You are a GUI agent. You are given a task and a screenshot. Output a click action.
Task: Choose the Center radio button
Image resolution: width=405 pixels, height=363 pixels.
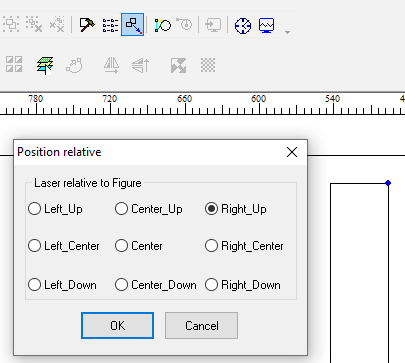coord(139,246)
